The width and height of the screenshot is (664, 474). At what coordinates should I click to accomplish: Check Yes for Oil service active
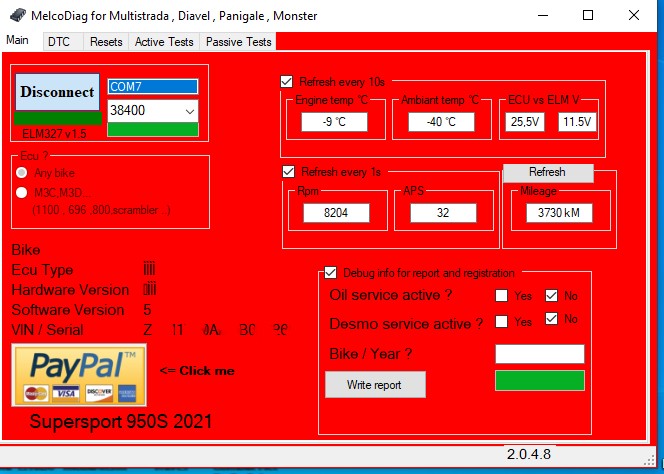[502, 296]
